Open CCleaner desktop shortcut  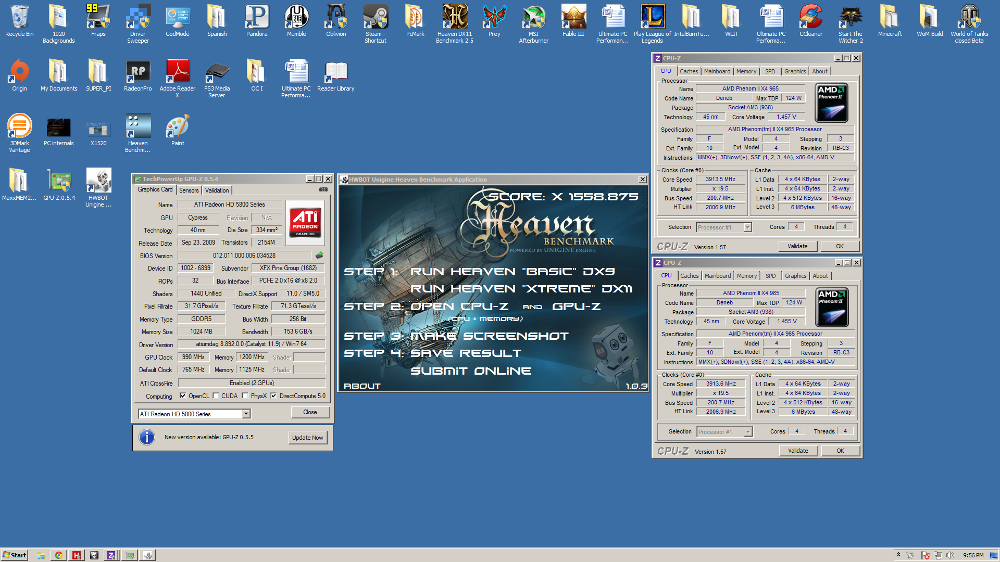pyautogui.click(x=811, y=18)
